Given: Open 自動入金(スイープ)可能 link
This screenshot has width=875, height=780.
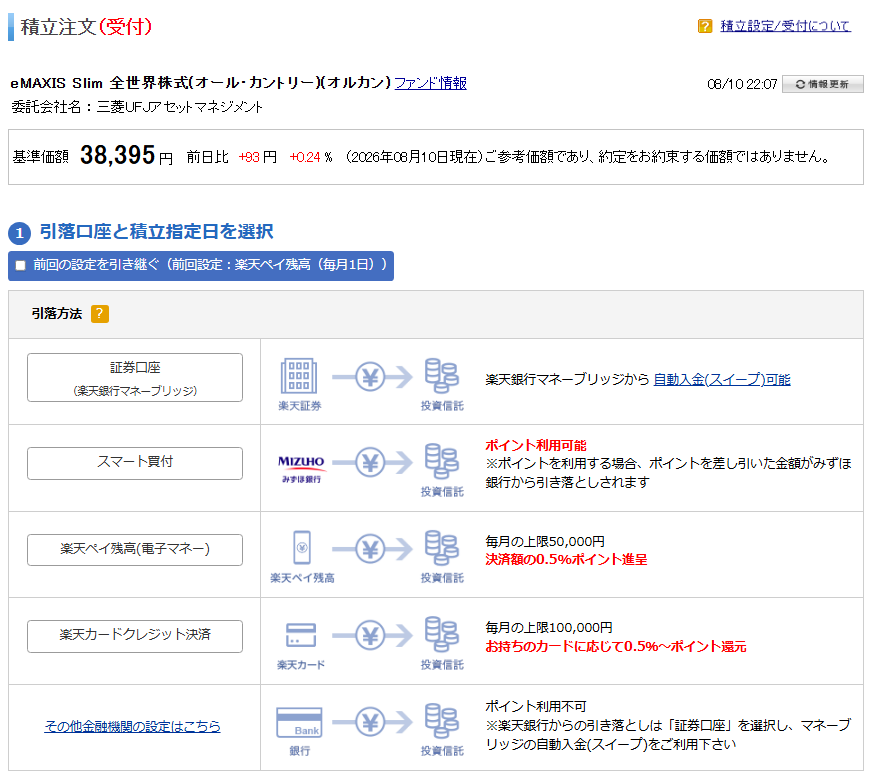Looking at the screenshot, I should pos(722,379).
